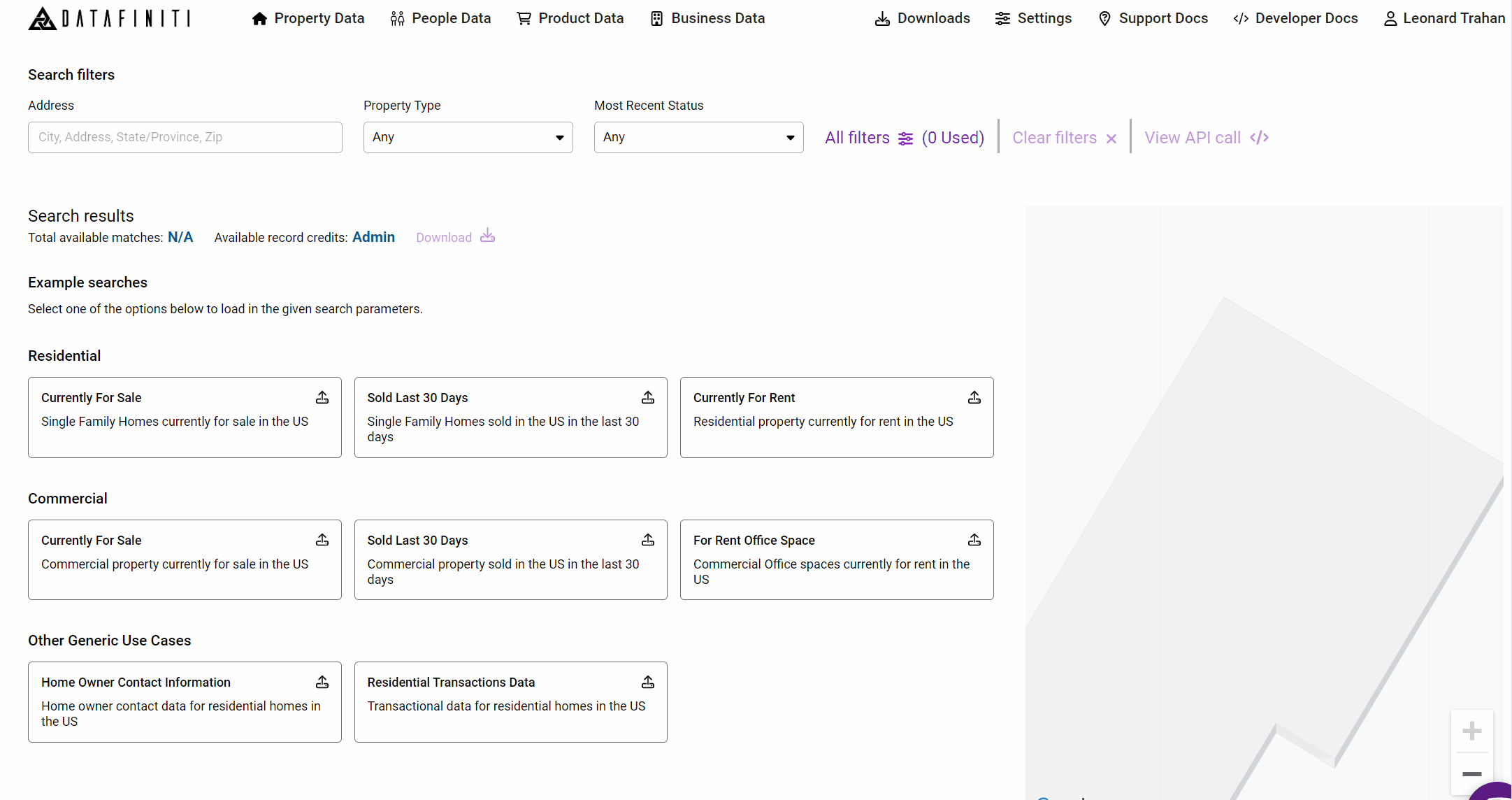This screenshot has height=800, width=1512.
Task: Click the Downloads tray icon in navigation
Action: 882,19
